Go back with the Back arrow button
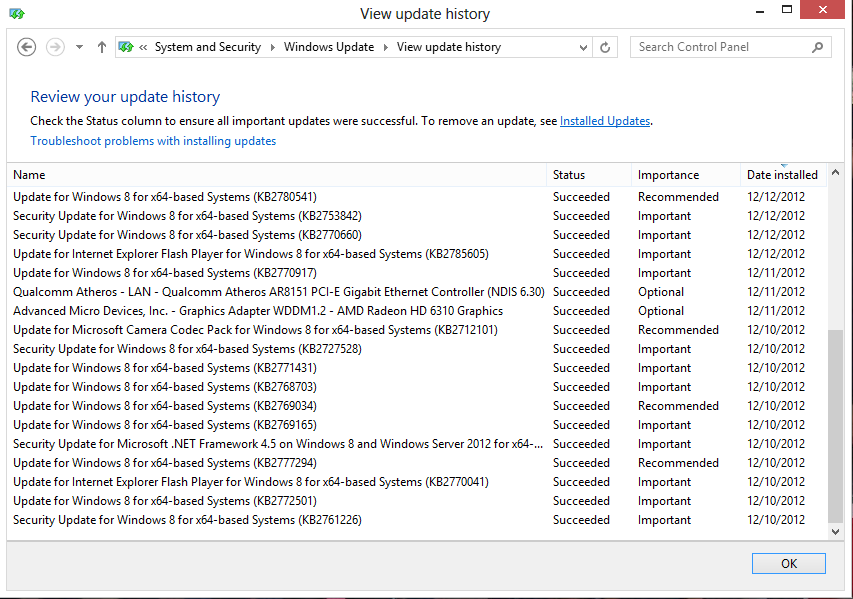853x599 pixels. (x=26, y=47)
